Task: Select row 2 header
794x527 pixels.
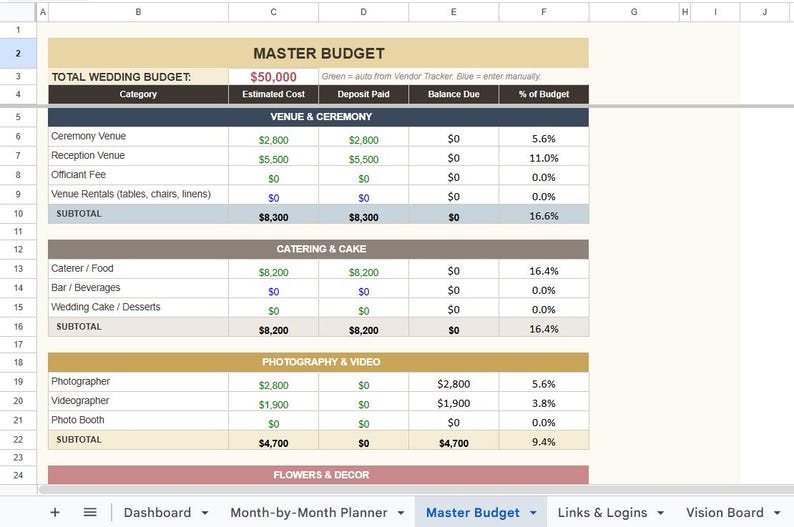Action: point(18,53)
